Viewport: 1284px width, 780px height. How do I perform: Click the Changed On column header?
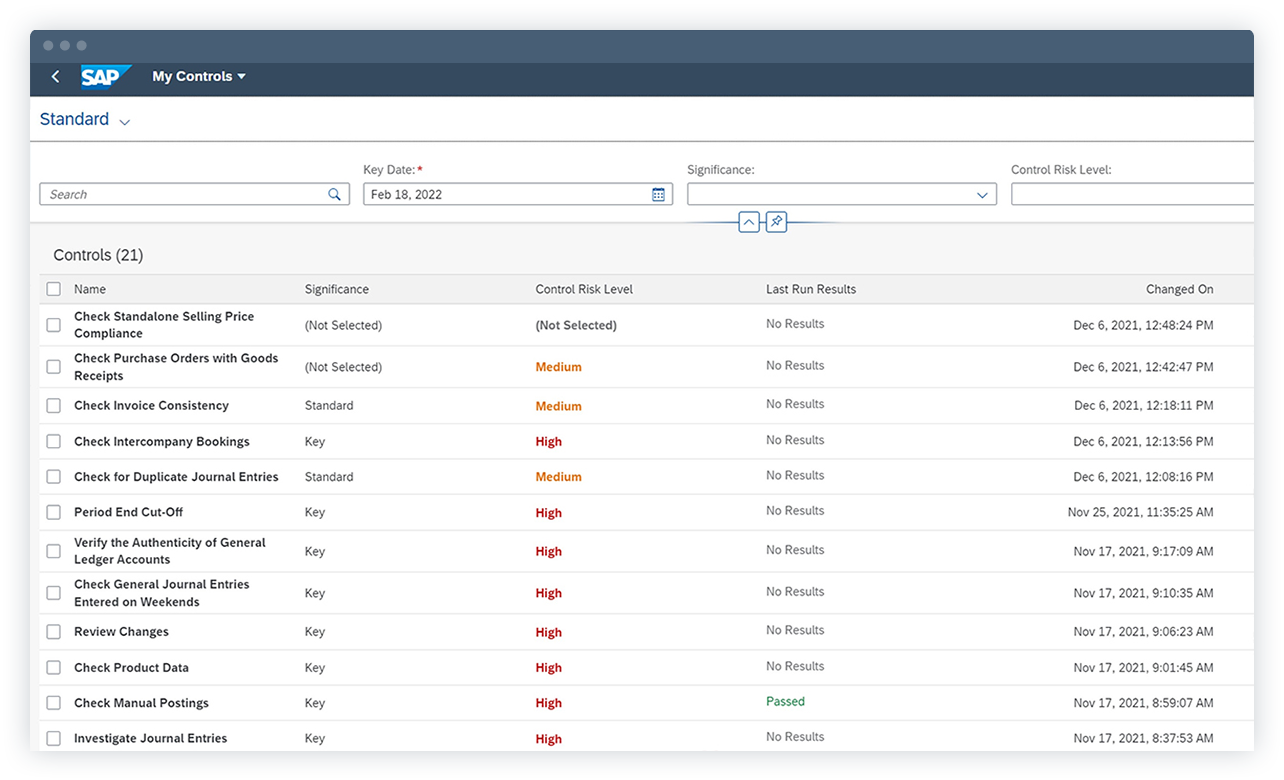[1179, 289]
